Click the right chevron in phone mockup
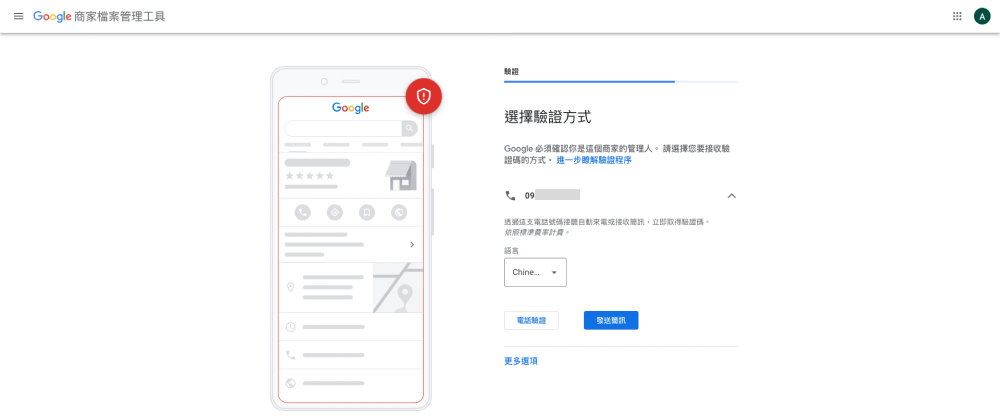1000x416 pixels. [x=412, y=244]
